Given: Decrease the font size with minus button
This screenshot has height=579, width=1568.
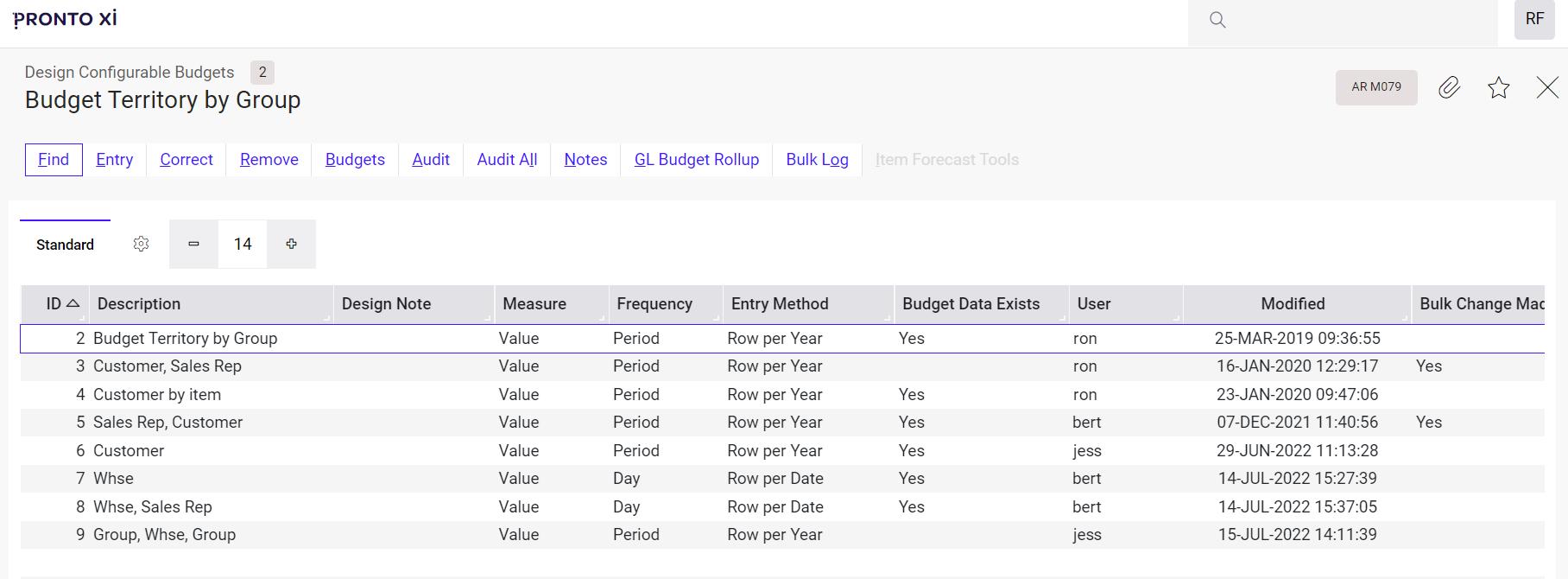Looking at the screenshot, I should coord(193,245).
